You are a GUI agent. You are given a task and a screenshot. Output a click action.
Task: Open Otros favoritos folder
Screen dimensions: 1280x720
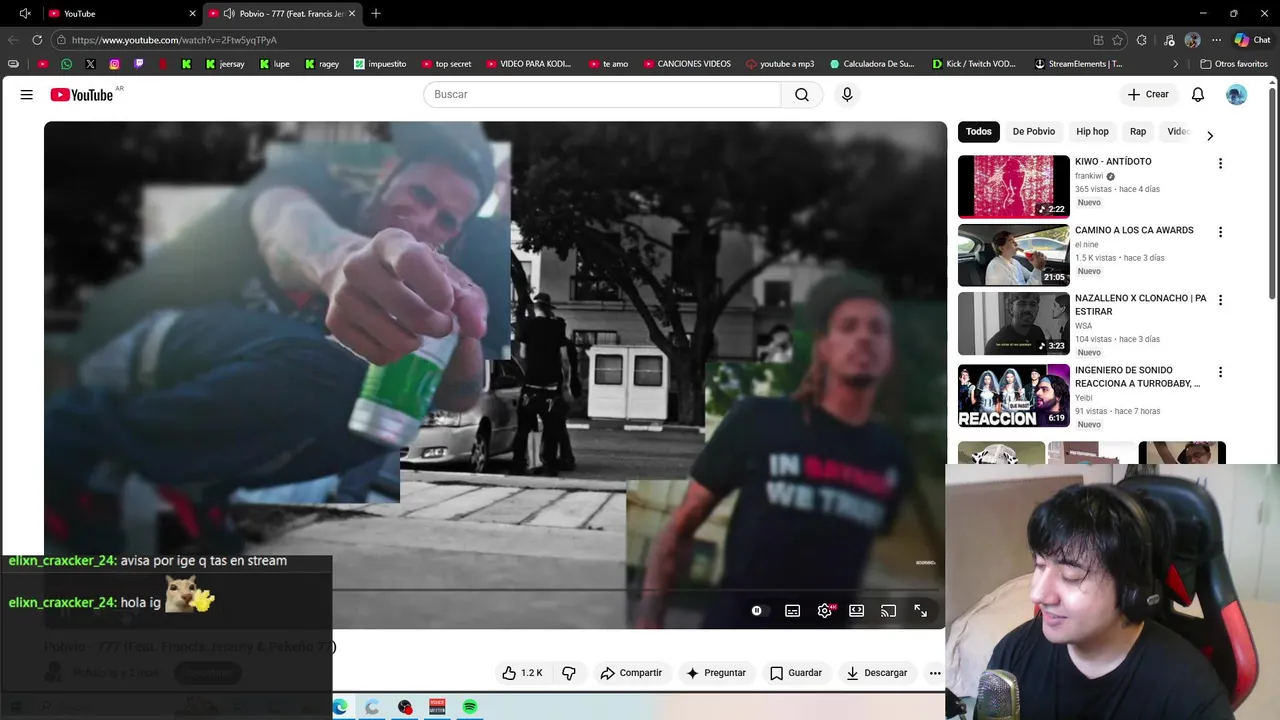click(1233, 64)
